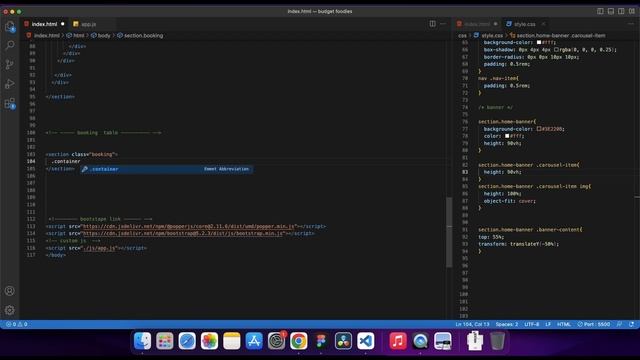Open Safari from the Dock

point(187,341)
